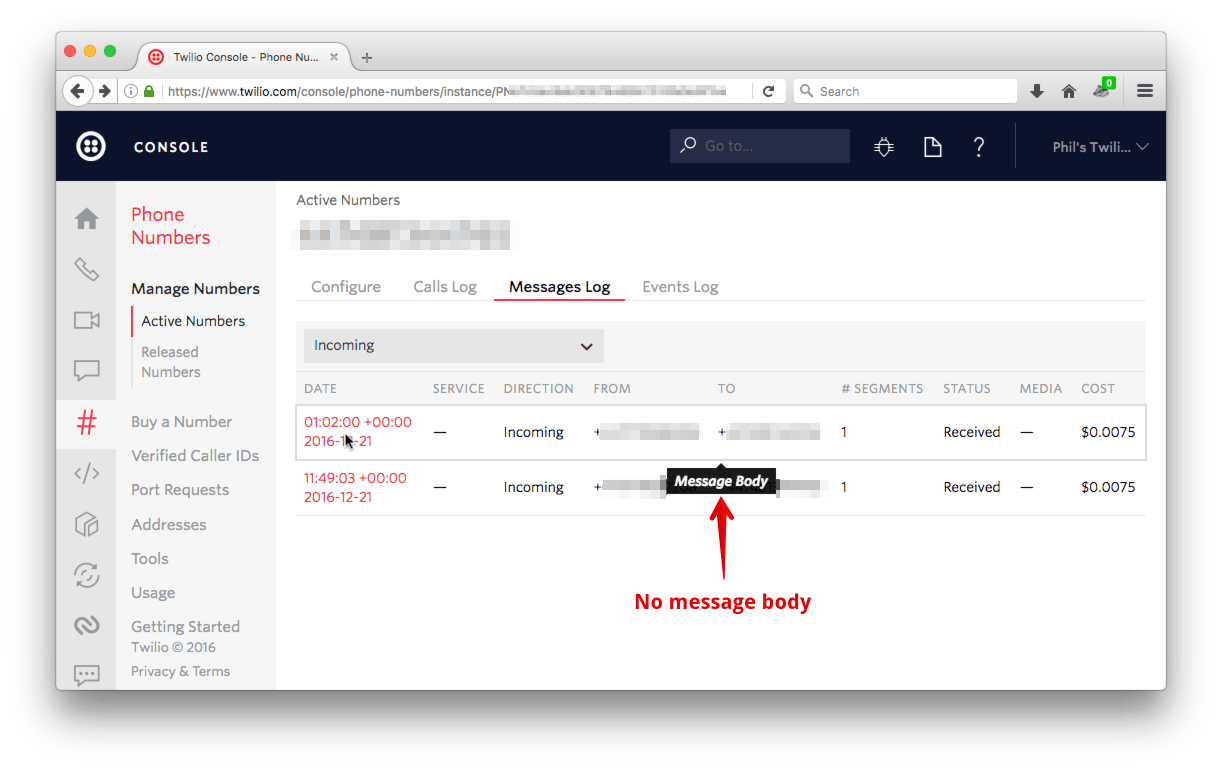Click $0.0075 cost in the 11:49:03 row
Image resolution: width=1222 pixels, height=770 pixels.
(x=1108, y=487)
